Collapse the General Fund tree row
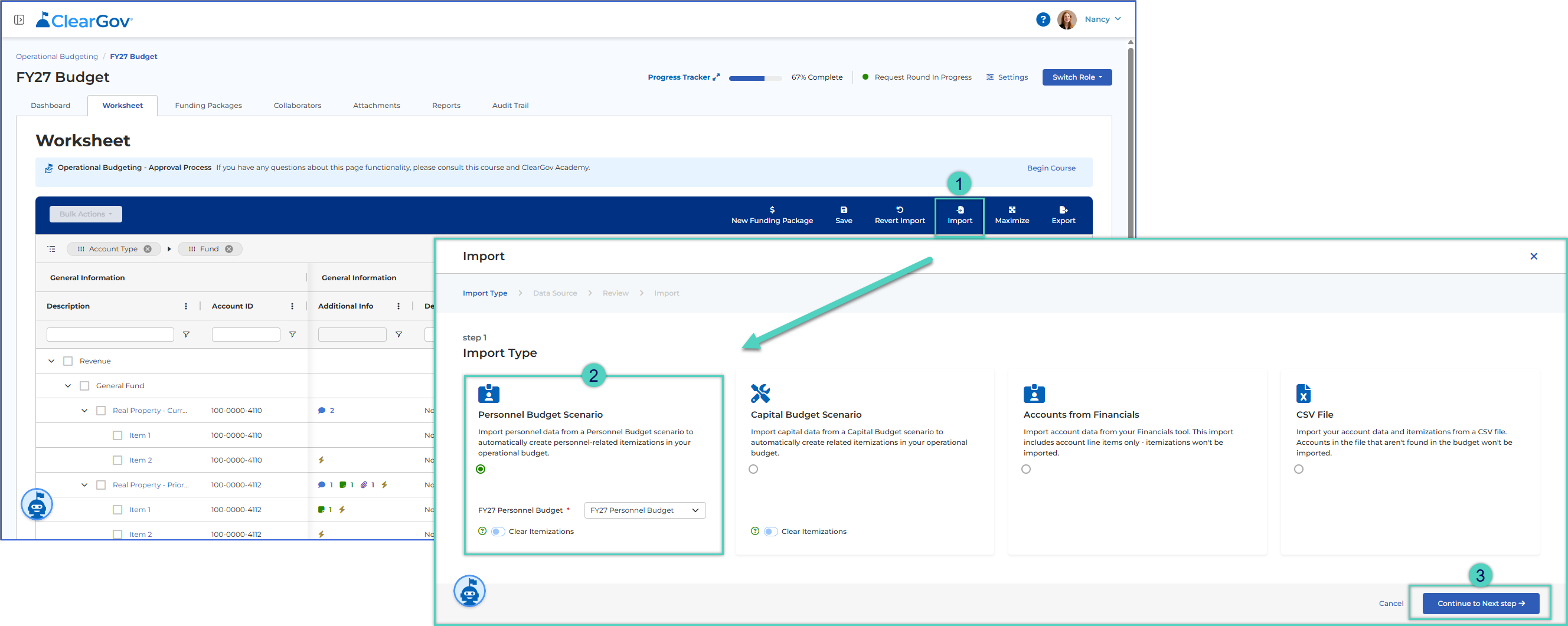The height and width of the screenshot is (626, 1568). tap(67, 386)
